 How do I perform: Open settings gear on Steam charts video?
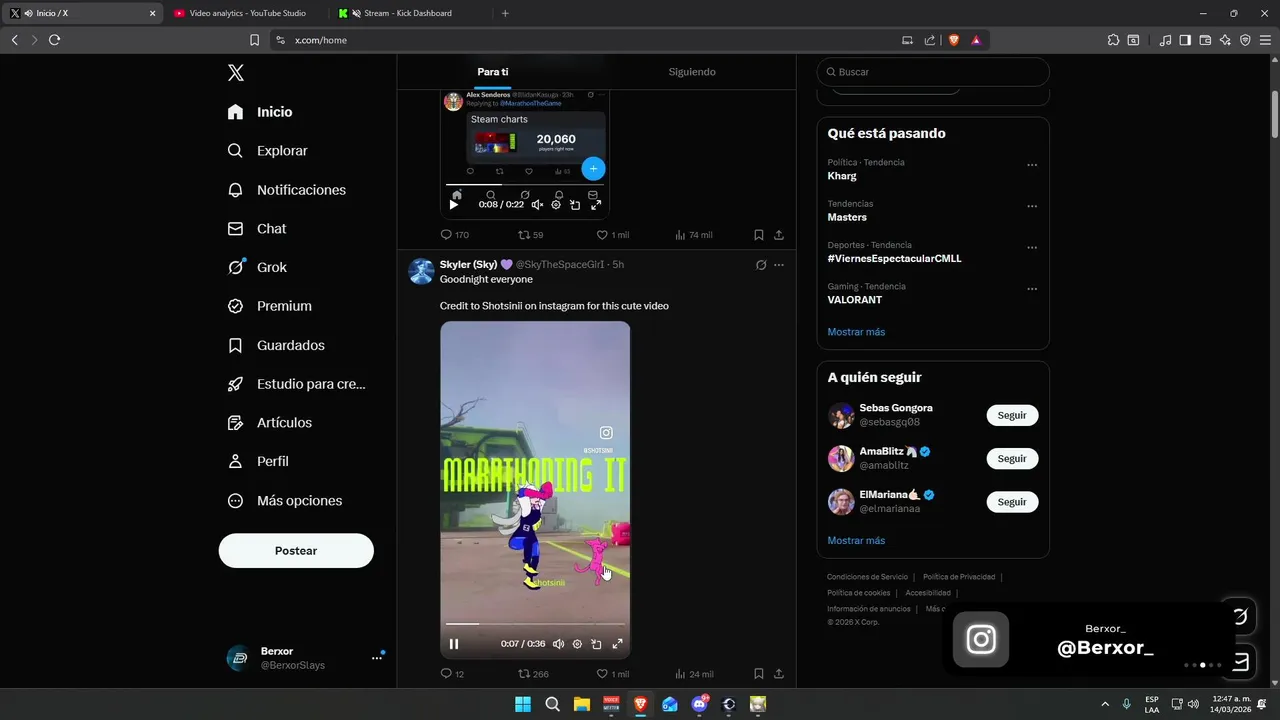click(556, 205)
